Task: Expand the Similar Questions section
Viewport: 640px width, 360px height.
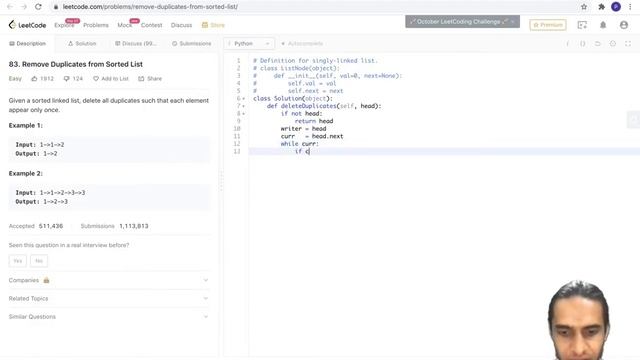Action: tap(109, 317)
